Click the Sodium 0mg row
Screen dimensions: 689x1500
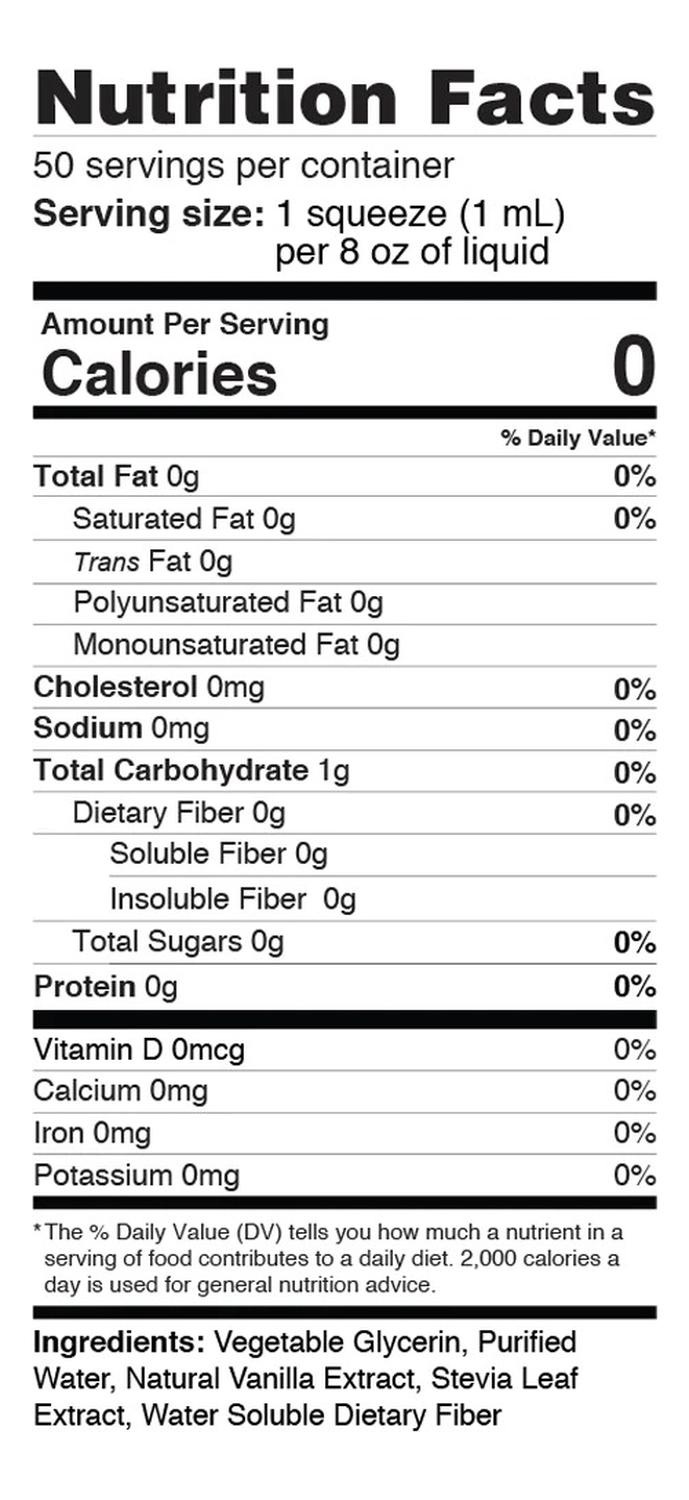point(121,728)
